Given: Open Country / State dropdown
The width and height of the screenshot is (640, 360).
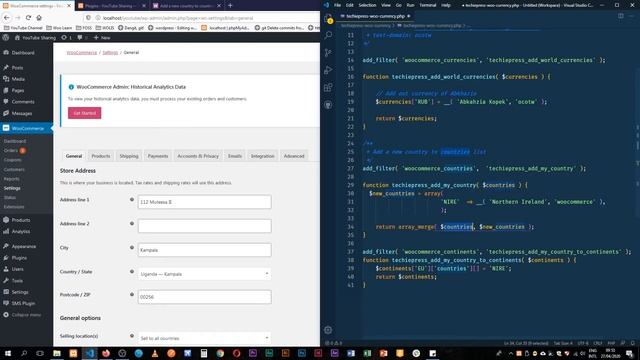Looking at the screenshot, I should (204, 274).
